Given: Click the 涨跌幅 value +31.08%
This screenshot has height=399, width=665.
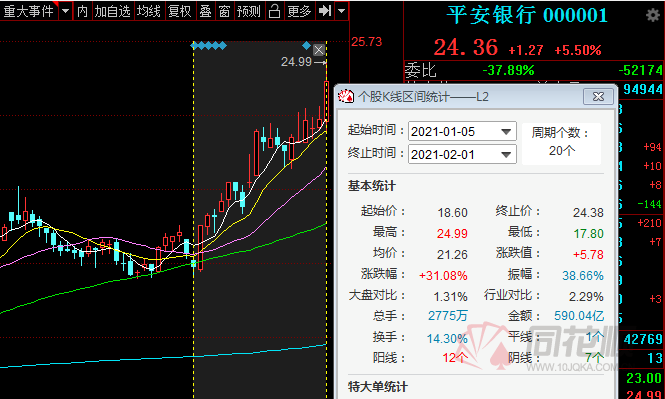Looking at the screenshot, I should click(443, 276).
